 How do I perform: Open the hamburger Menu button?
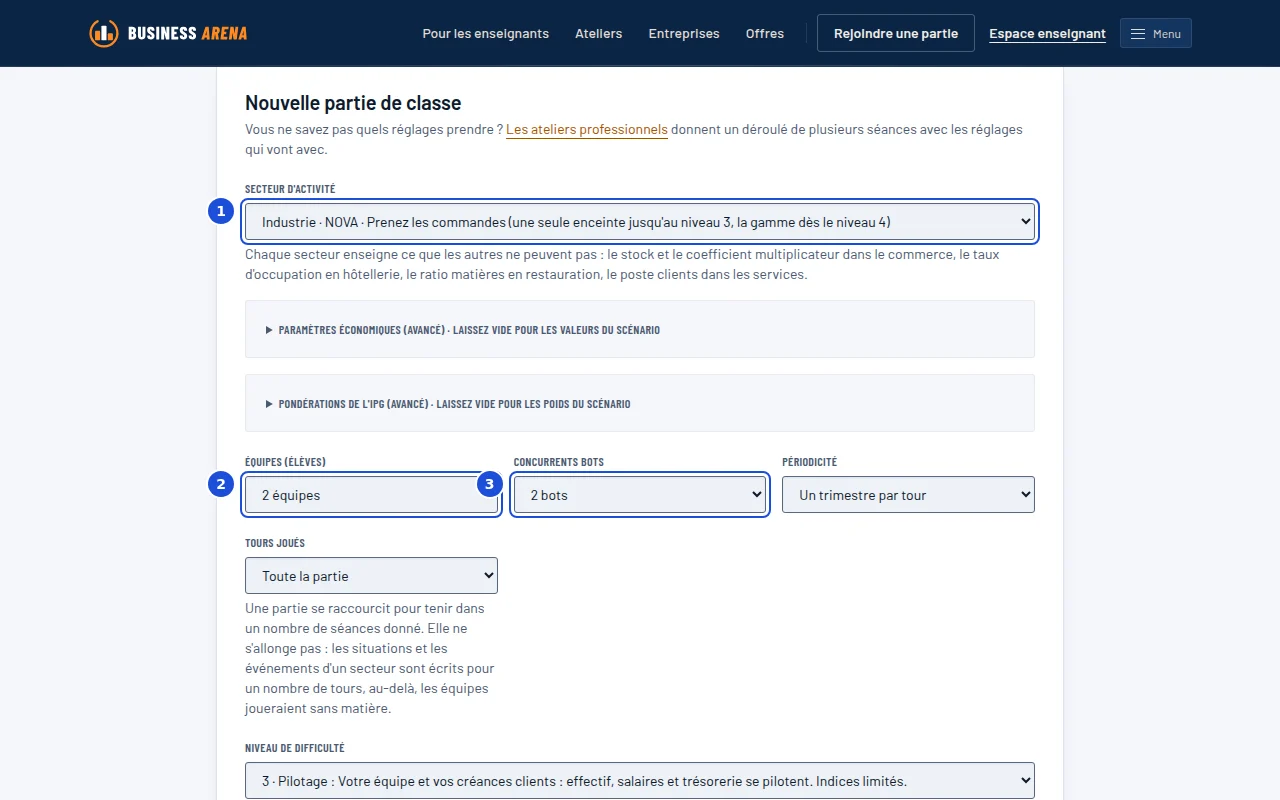pyautogui.click(x=1155, y=34)
